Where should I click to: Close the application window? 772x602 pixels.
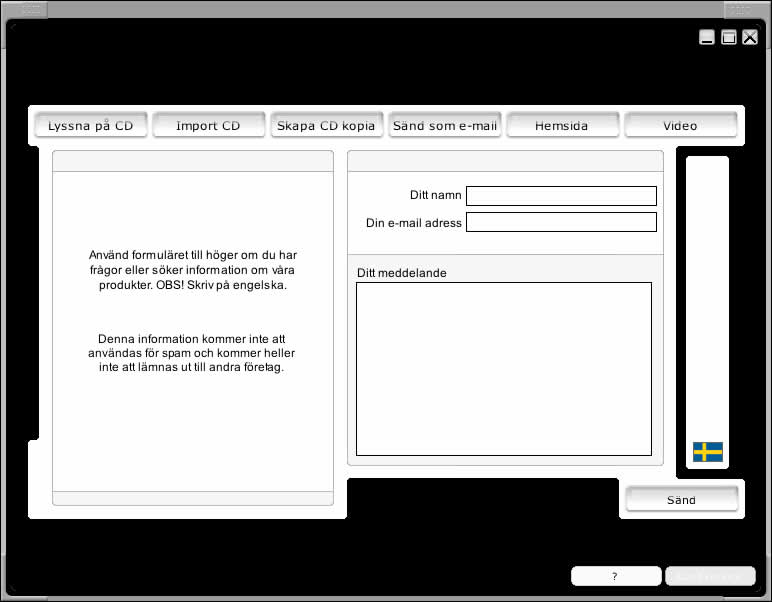(x=750, y=38)
